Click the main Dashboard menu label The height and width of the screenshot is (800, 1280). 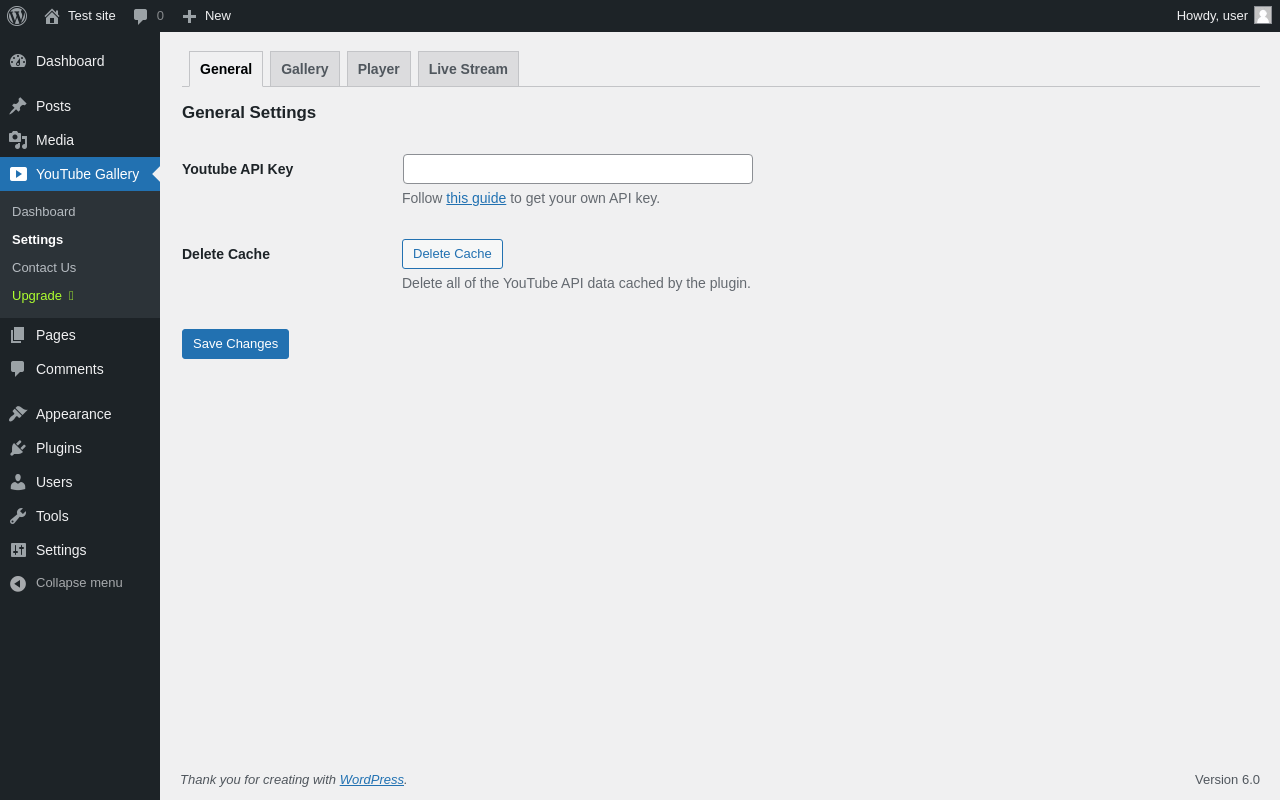[70, 61]
